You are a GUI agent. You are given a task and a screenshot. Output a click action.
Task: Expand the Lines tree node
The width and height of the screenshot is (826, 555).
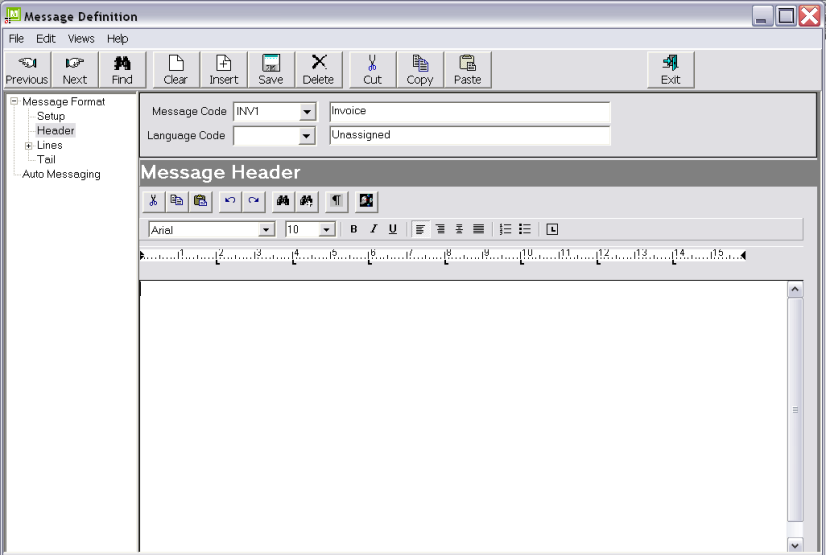click(x=28, y=146)
